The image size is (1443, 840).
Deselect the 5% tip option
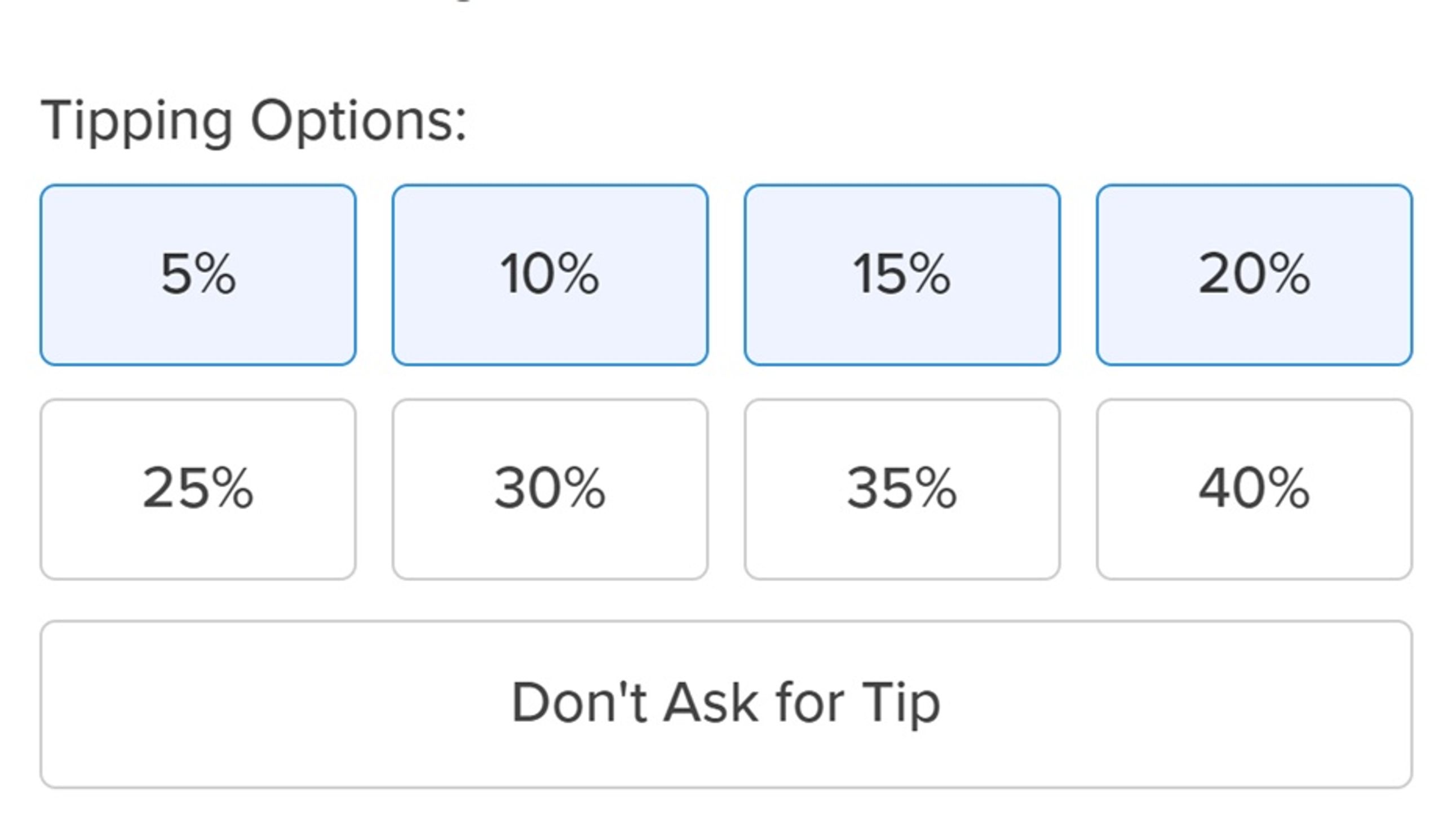(197, 275)
